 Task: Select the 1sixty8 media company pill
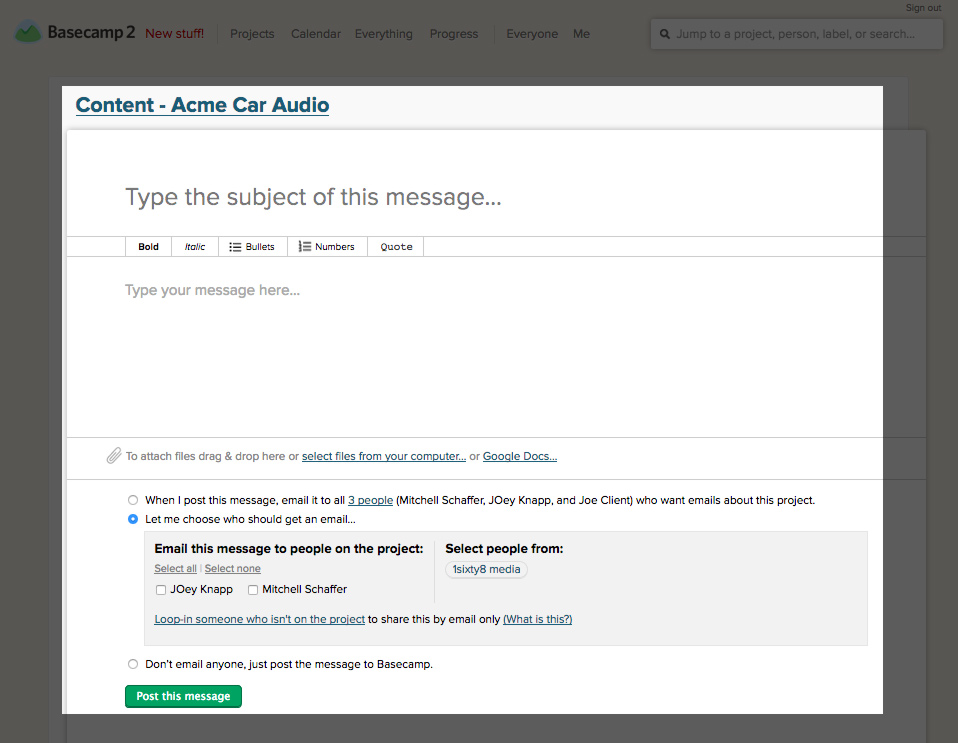(486, 569)
